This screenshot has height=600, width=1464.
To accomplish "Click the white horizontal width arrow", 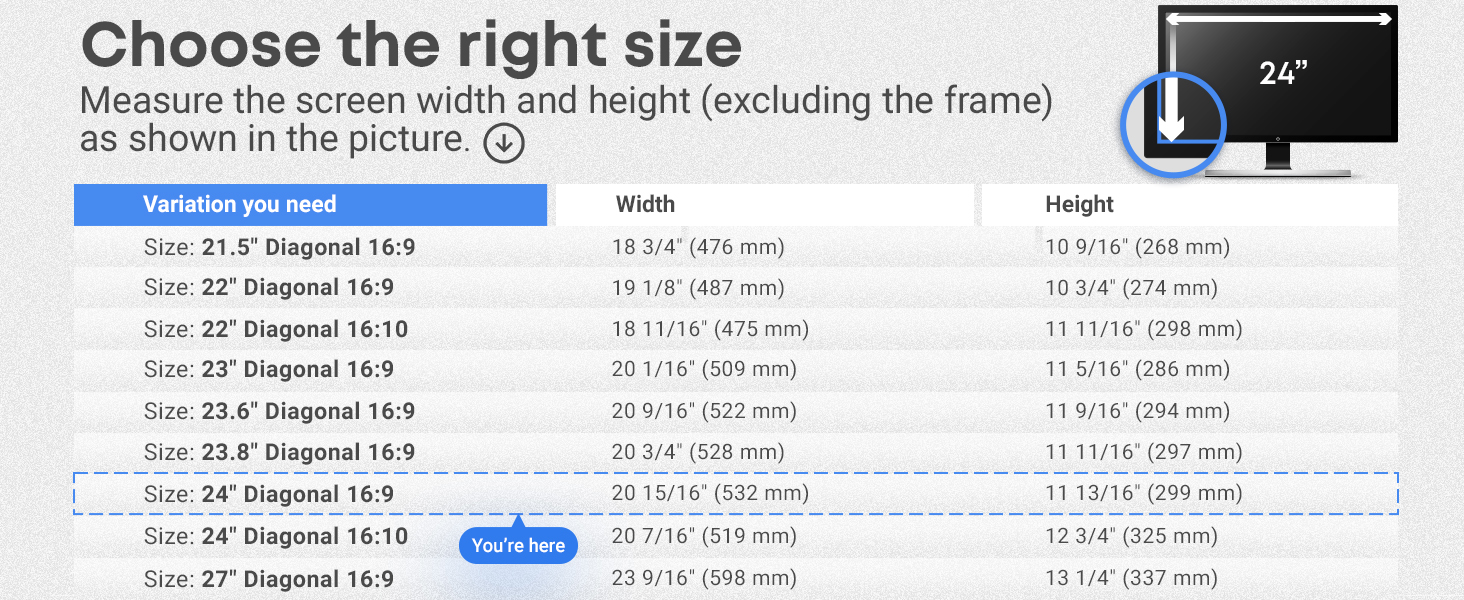I will tap(1278, 19).
